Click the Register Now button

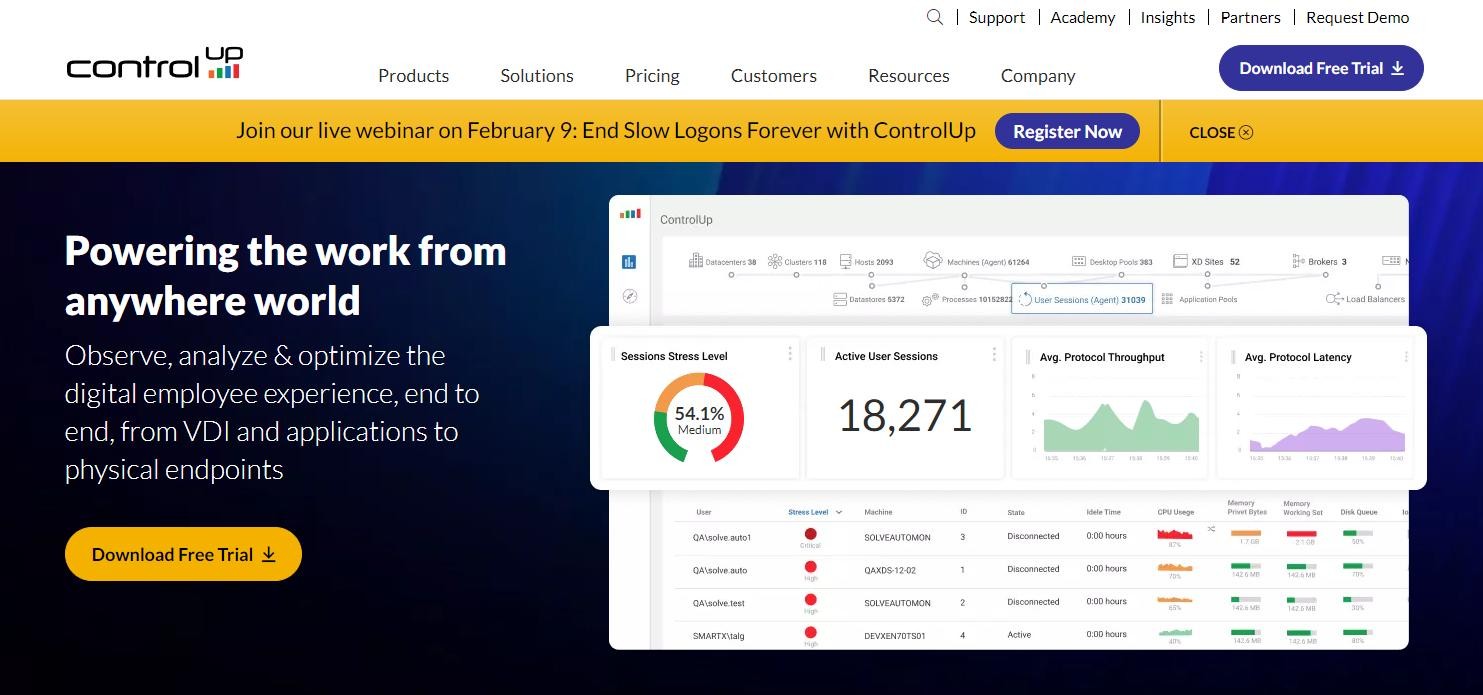tap(1067, 131)
